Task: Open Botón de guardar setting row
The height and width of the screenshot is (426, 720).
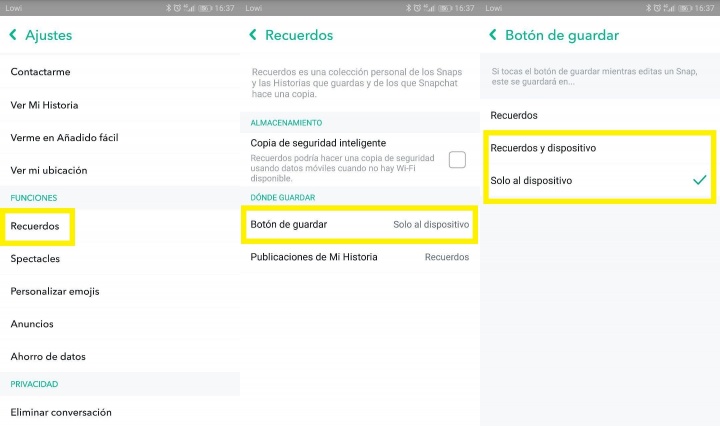Action: tap(360, 224)
